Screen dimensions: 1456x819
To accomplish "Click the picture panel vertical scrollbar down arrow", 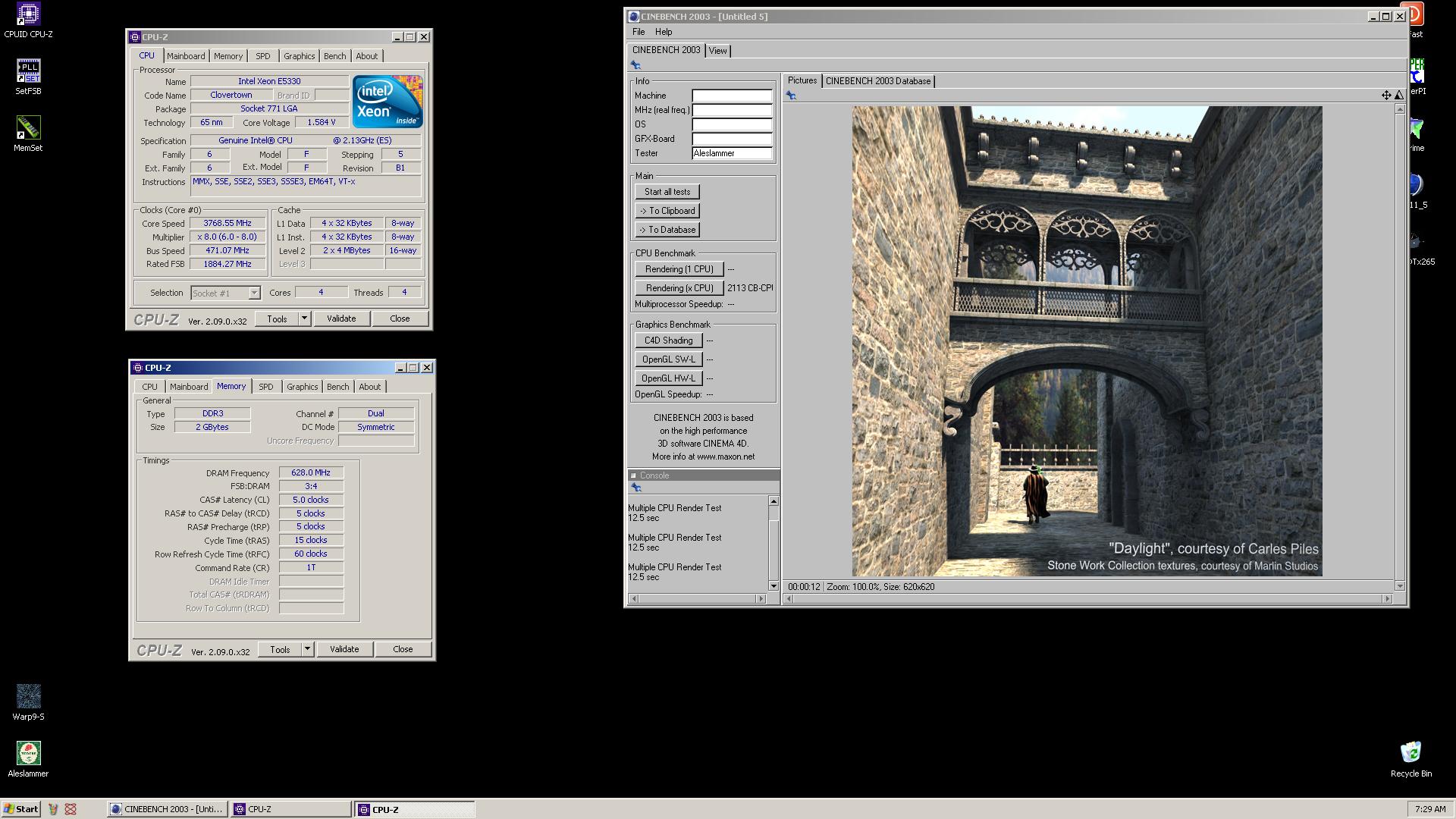I will (1400, 585).
